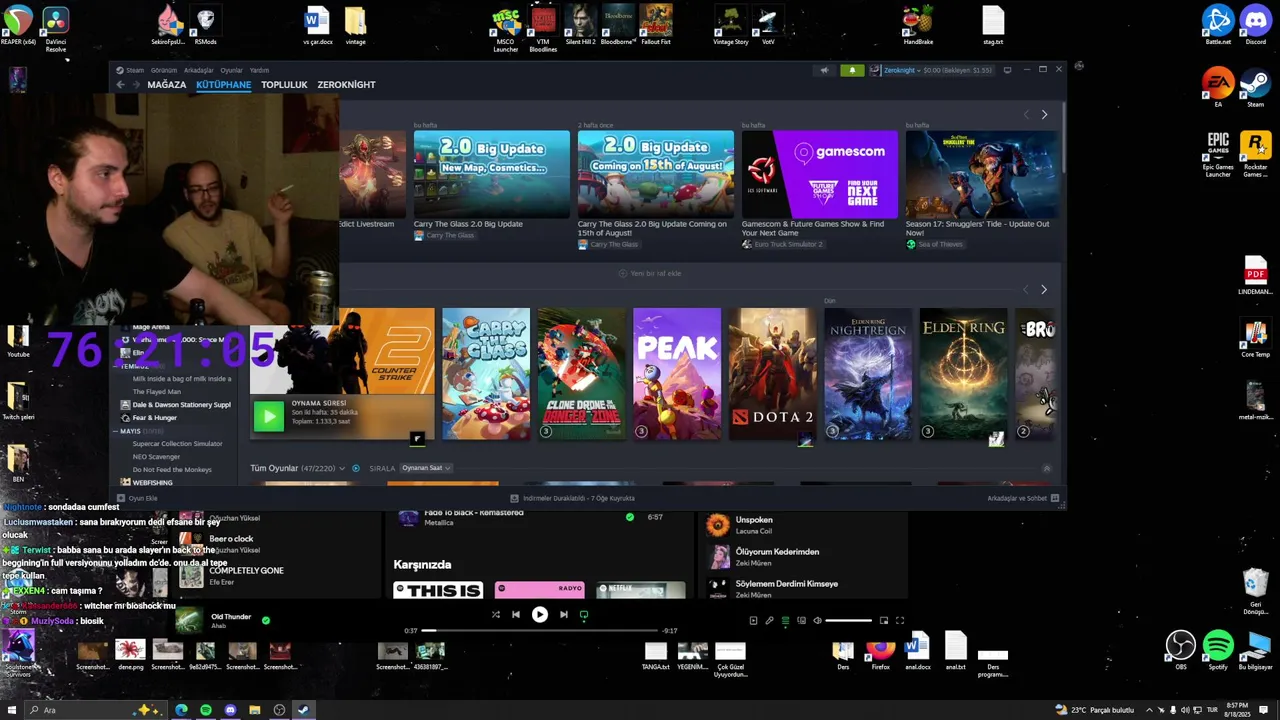
Task: Select the Elden Ring Nightreign cover
Action: (x=868, y=373)
